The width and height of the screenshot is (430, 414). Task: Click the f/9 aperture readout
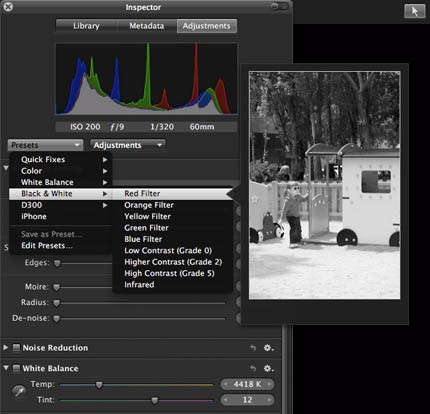(117, 127)
